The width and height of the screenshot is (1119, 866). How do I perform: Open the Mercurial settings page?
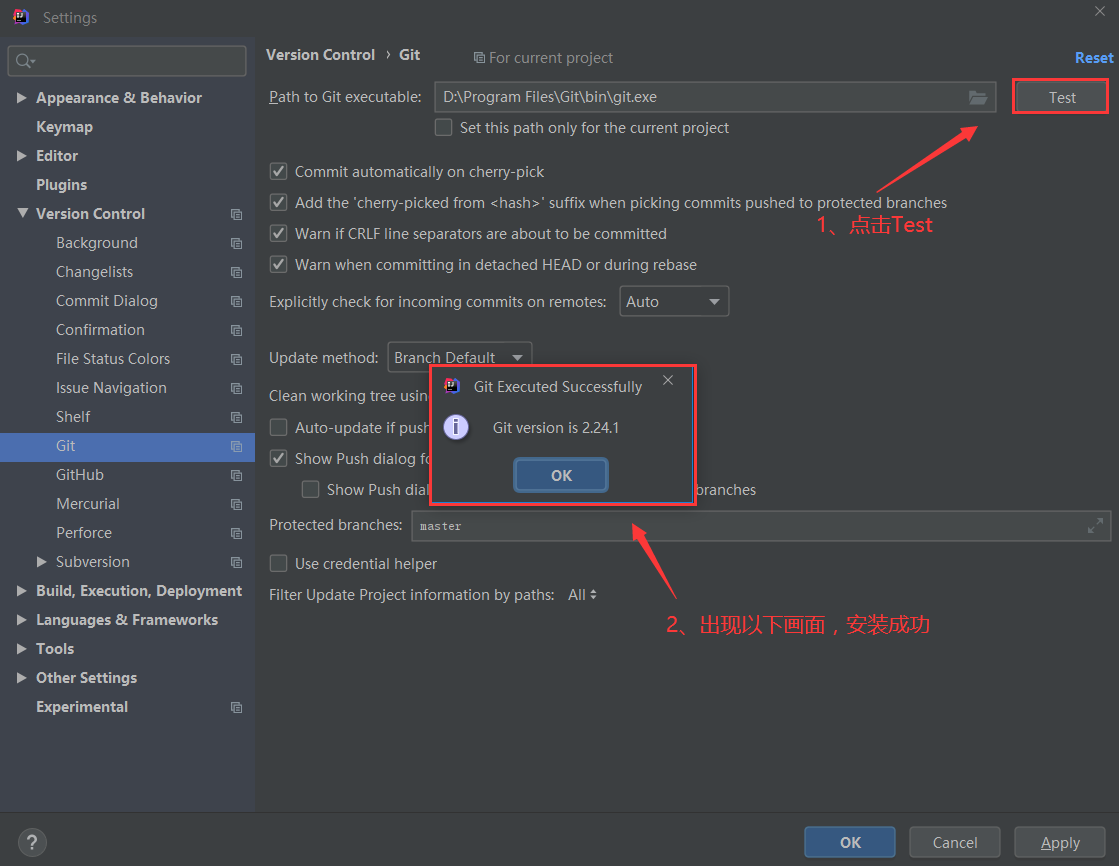click(88, 504)
